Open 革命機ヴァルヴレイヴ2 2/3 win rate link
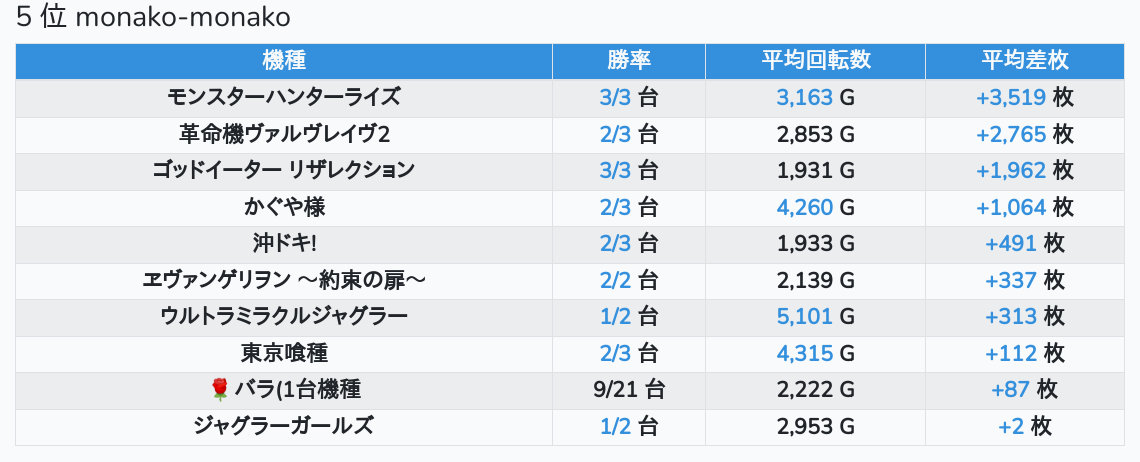This screenshot has height=462, width=1140. click(x=616, y=134)
